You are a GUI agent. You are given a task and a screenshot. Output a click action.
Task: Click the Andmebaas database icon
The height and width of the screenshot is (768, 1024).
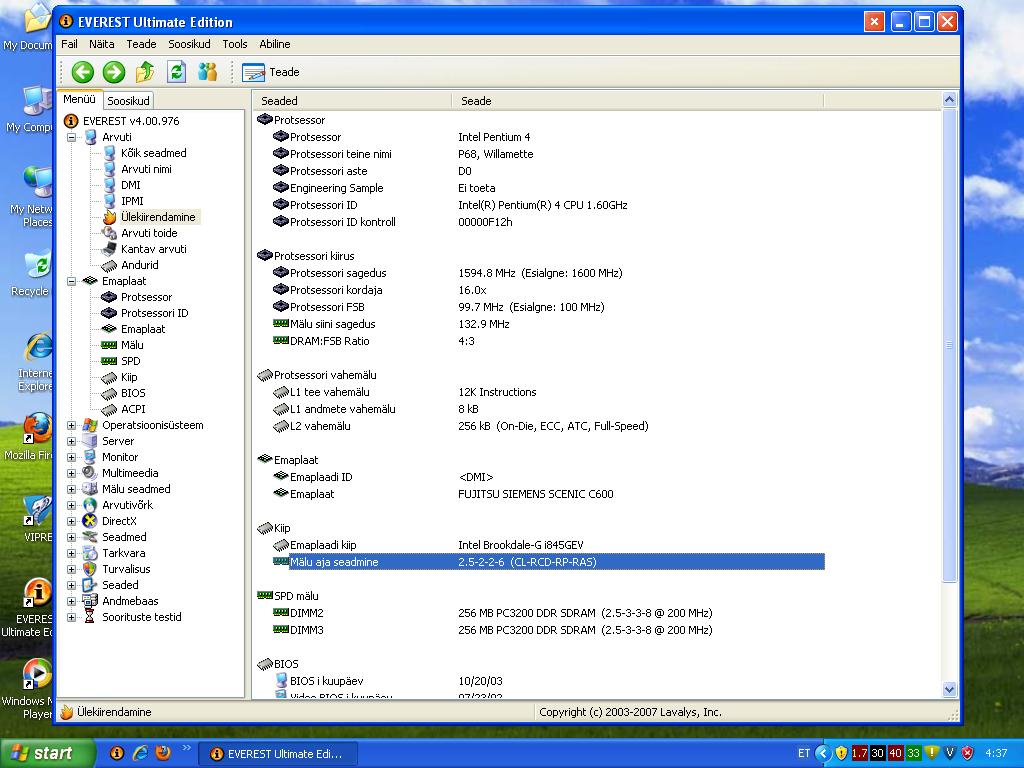[x=90, y=601]
